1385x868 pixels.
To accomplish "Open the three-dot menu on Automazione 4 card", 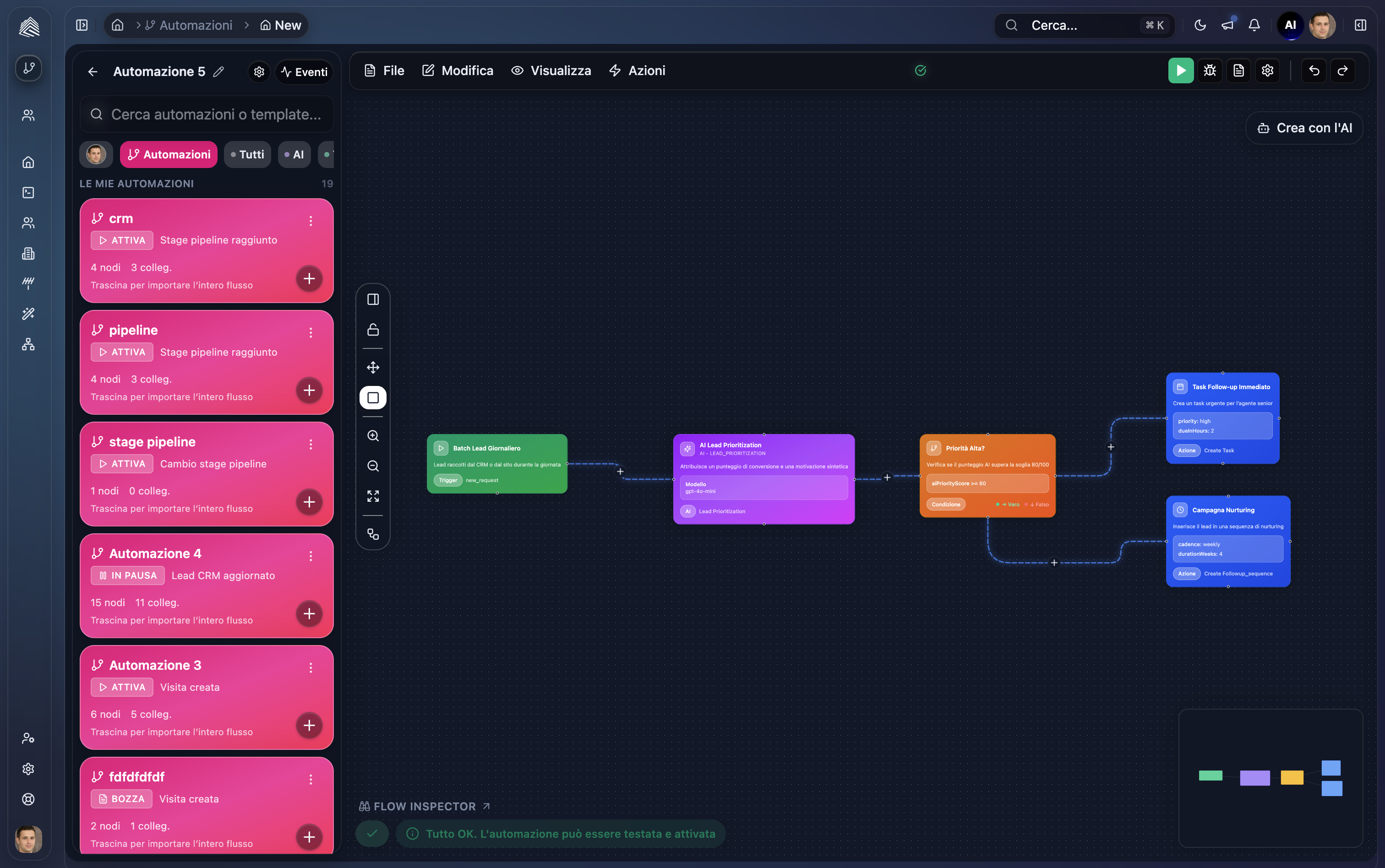I will 311,556.
